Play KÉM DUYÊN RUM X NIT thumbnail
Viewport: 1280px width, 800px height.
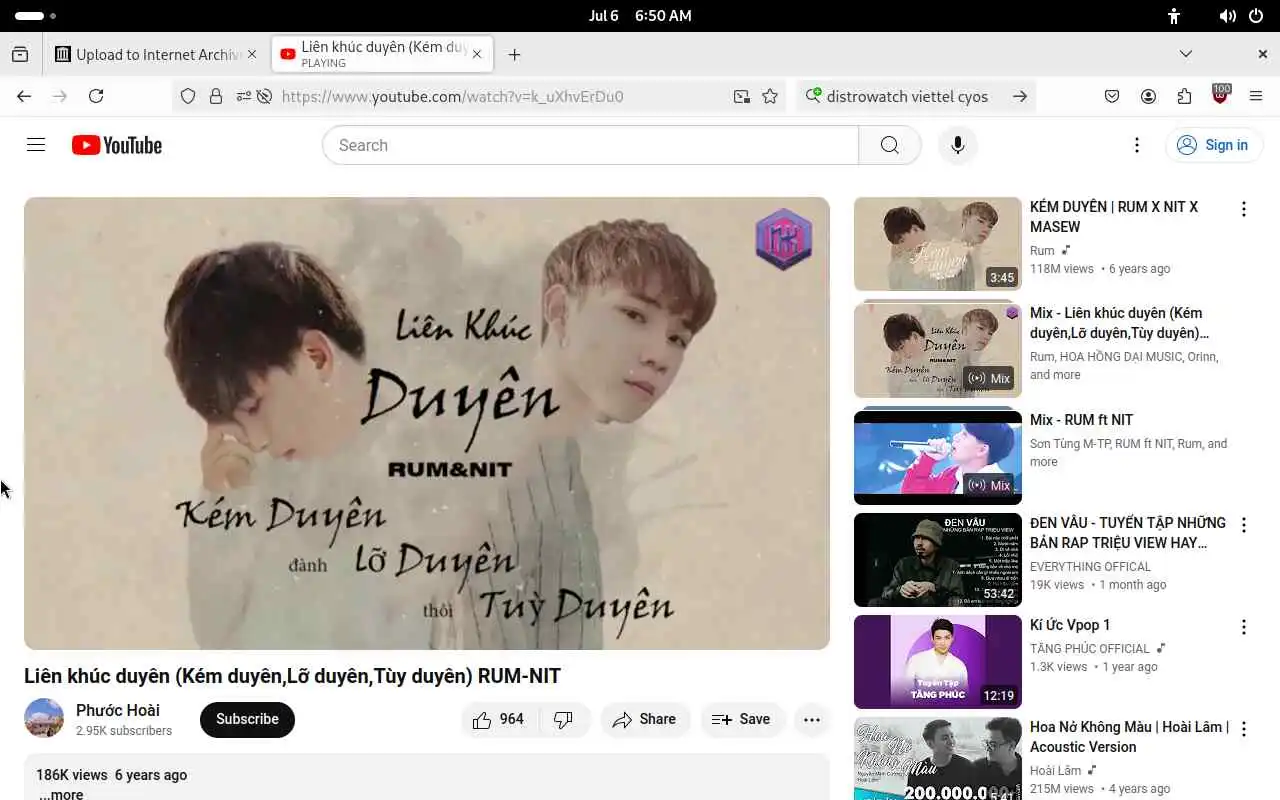938,244
